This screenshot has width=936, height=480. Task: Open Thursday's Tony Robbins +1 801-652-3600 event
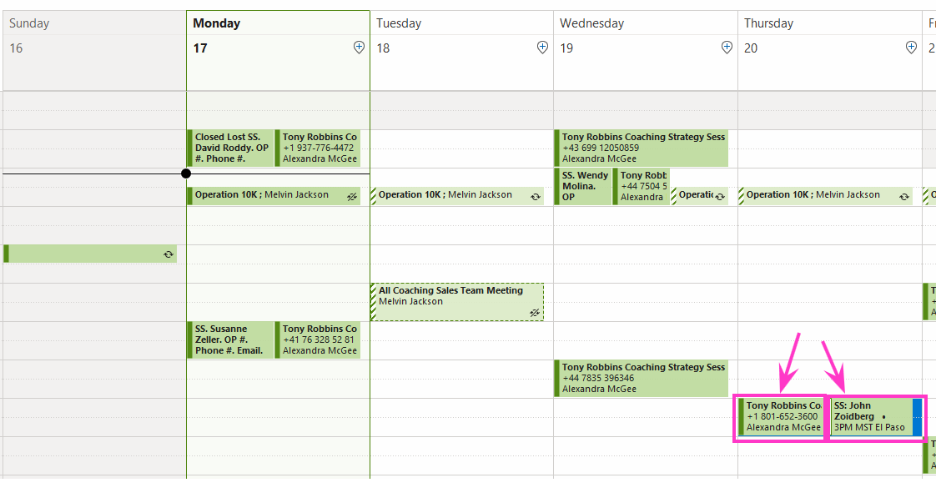tap(781, 417)
